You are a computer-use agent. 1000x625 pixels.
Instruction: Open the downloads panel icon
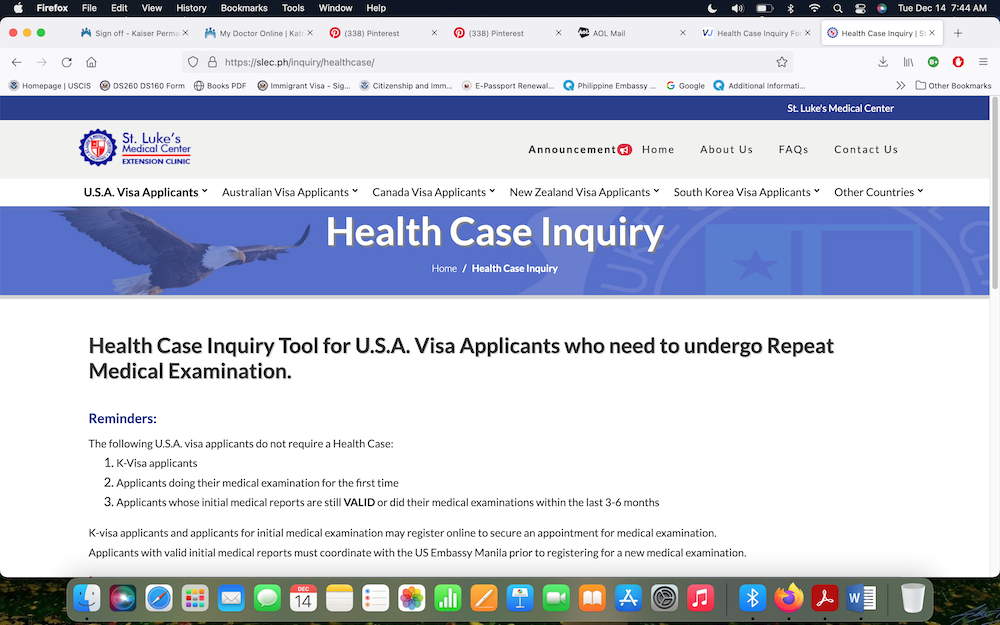[x=883, y=62]
